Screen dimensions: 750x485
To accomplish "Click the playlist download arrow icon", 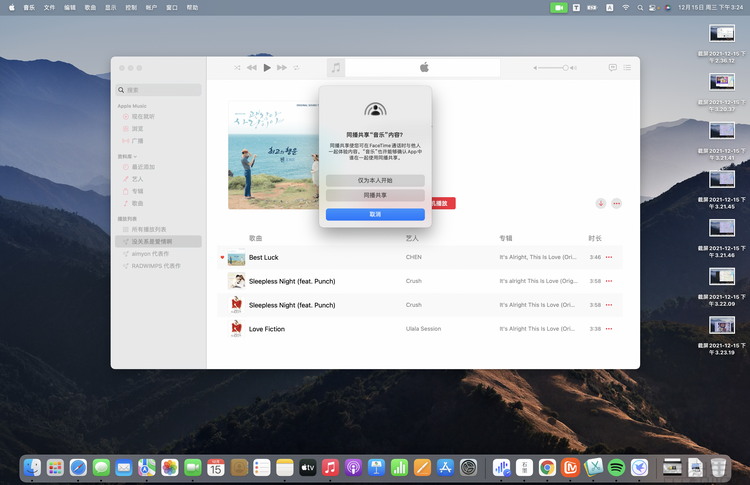I will click(x=601, y=203).
